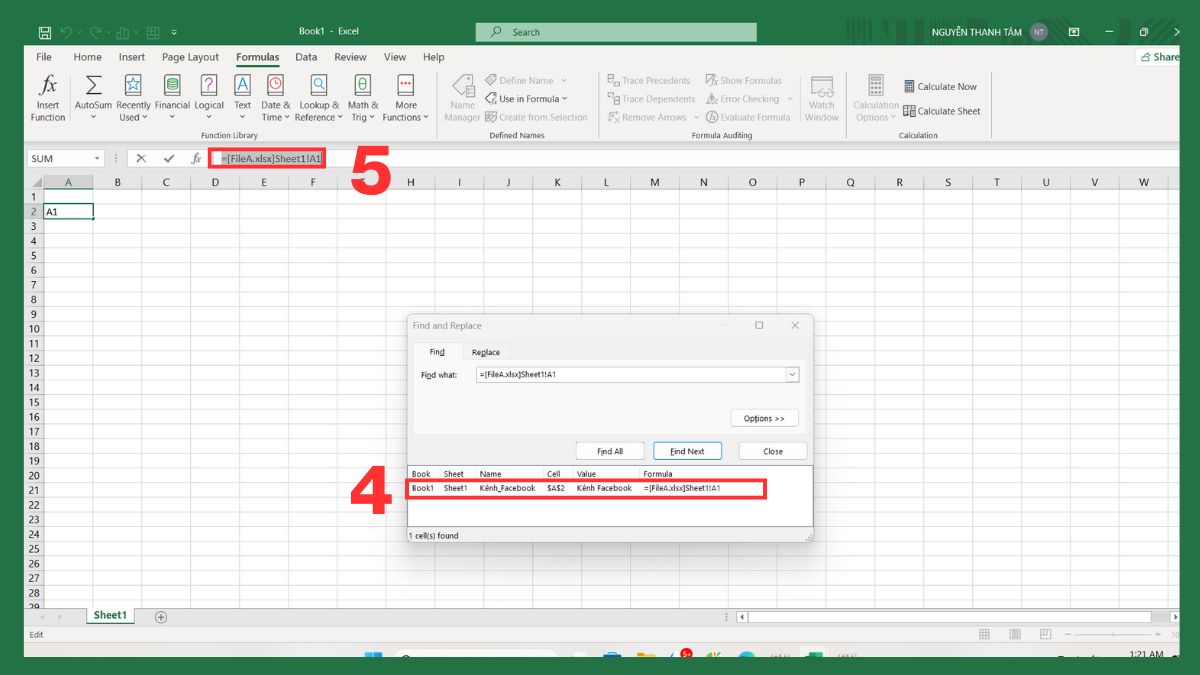Click Trace Precedents
This screenshot has width=1200, height=675.
coord(649,80)
